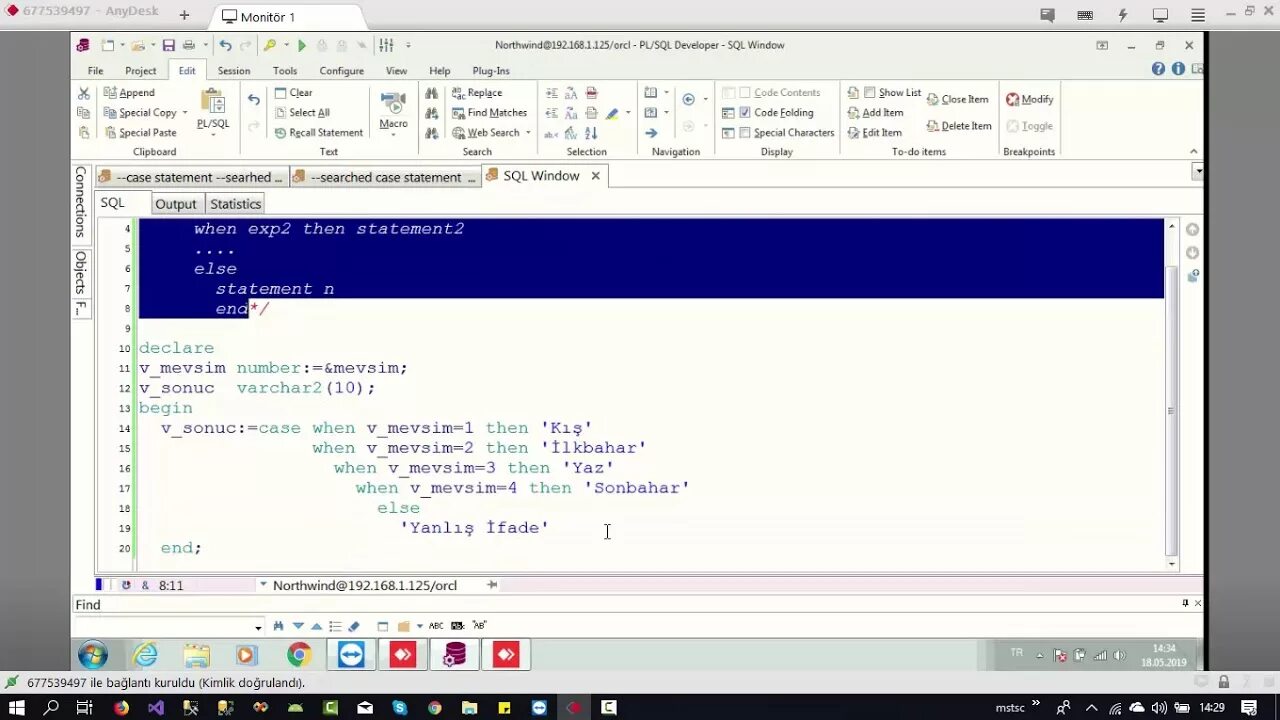This screenshot has height=720, width=1280.
Task: Open the Session ribbon tab
Action: tap(234, 71)
